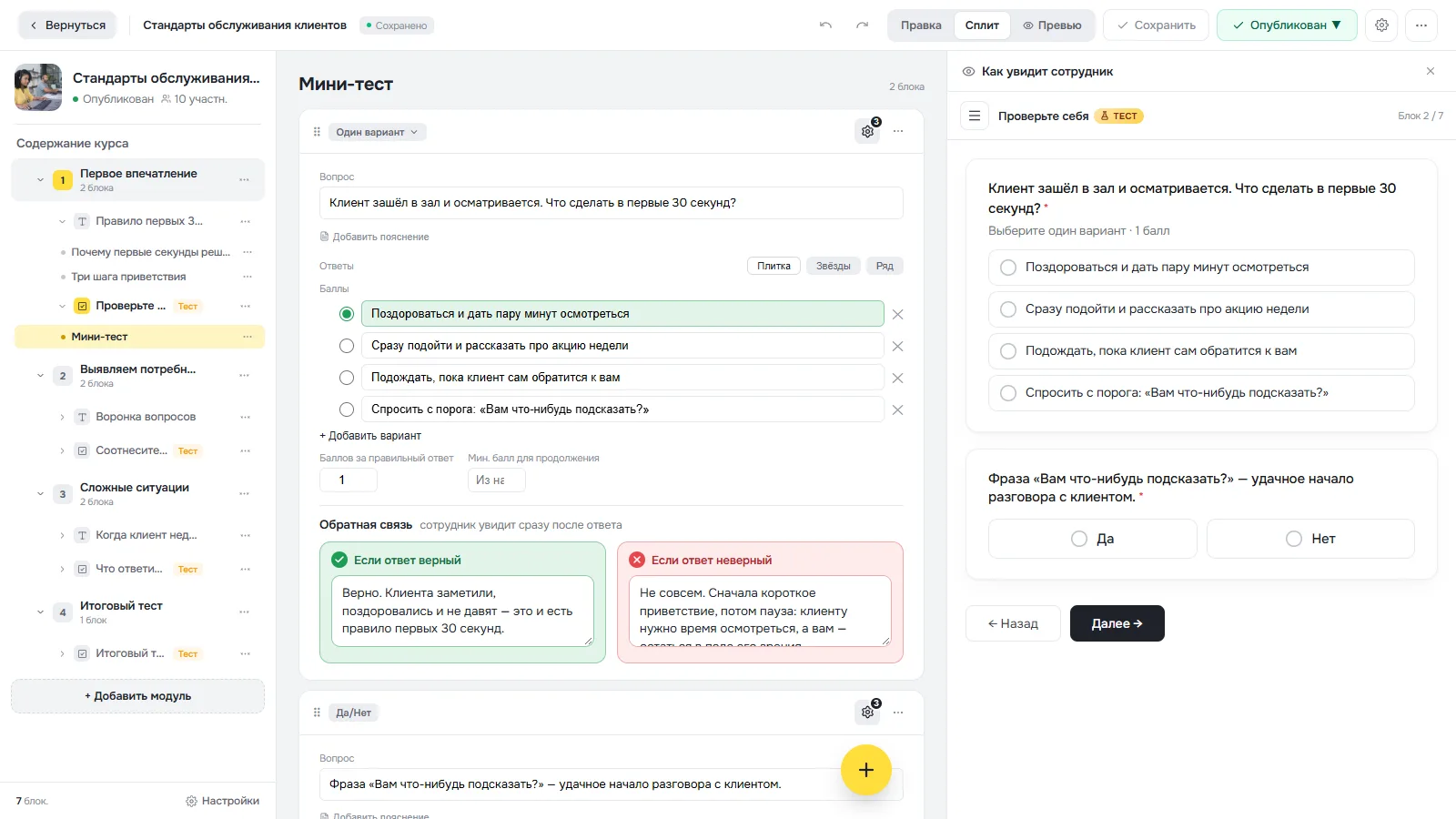Select the Плитка answer layout

click(x=773, y=266)
